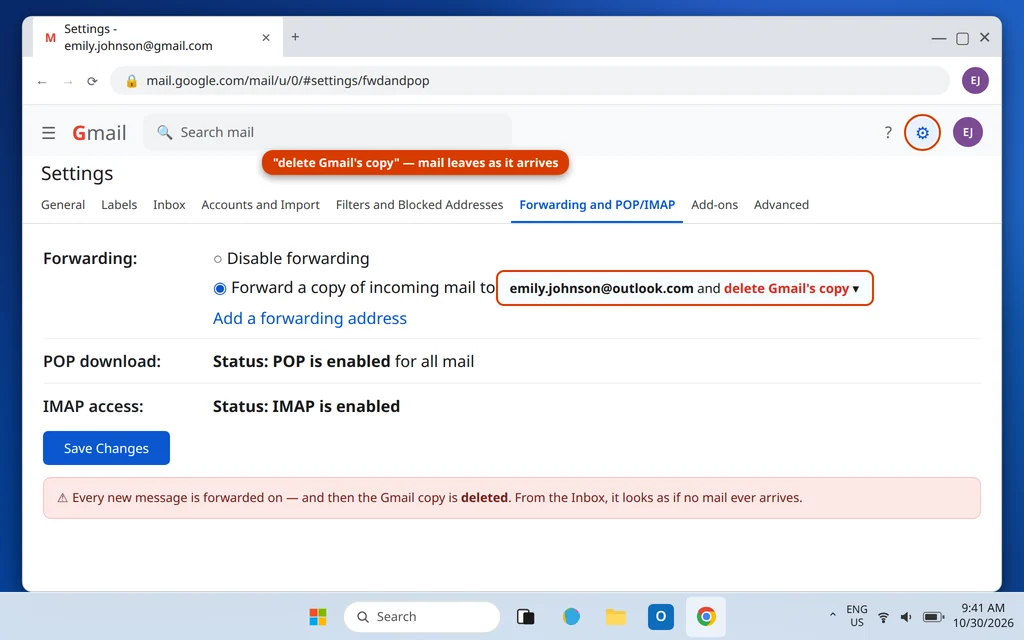Image resolution: width=1024 pixels, height=640 pixels.
Task: Select Forwarding and POP/IMAP tab
Action: click(x=597, y=204)
